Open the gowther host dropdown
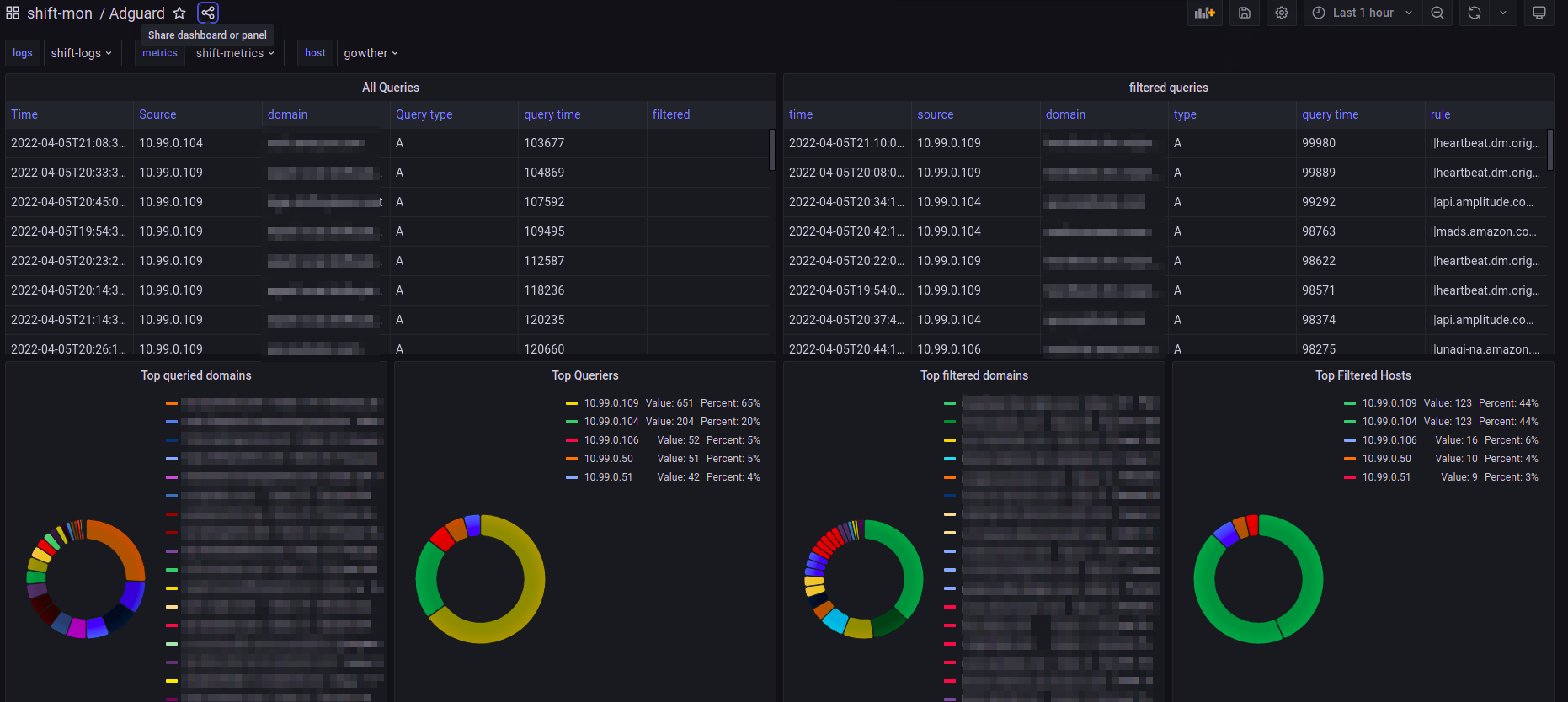The width and height of the screenshot is (1568, 702). point(371,53)
